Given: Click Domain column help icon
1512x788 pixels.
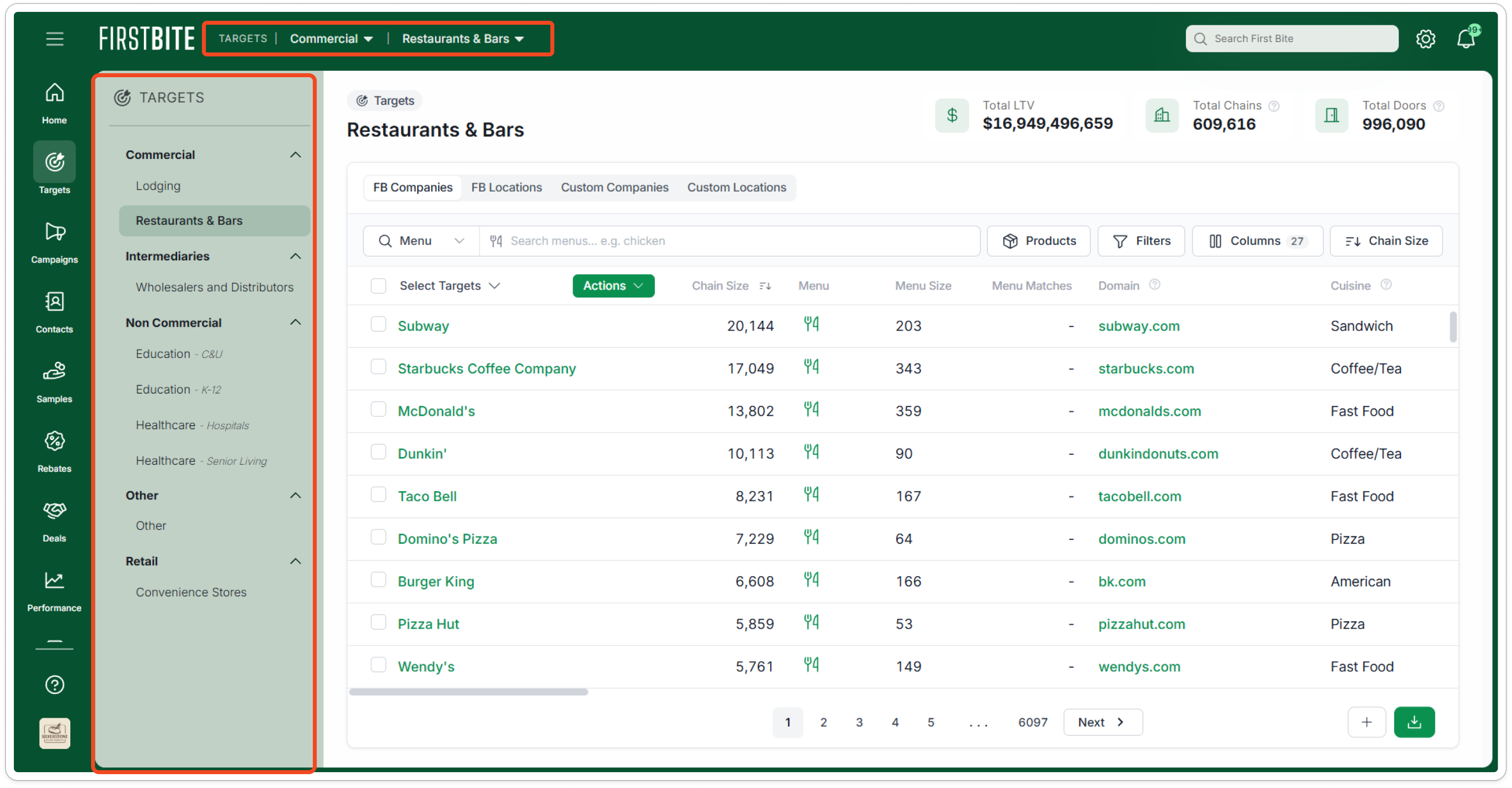Looking at the screenshot, I should 1154,285.
